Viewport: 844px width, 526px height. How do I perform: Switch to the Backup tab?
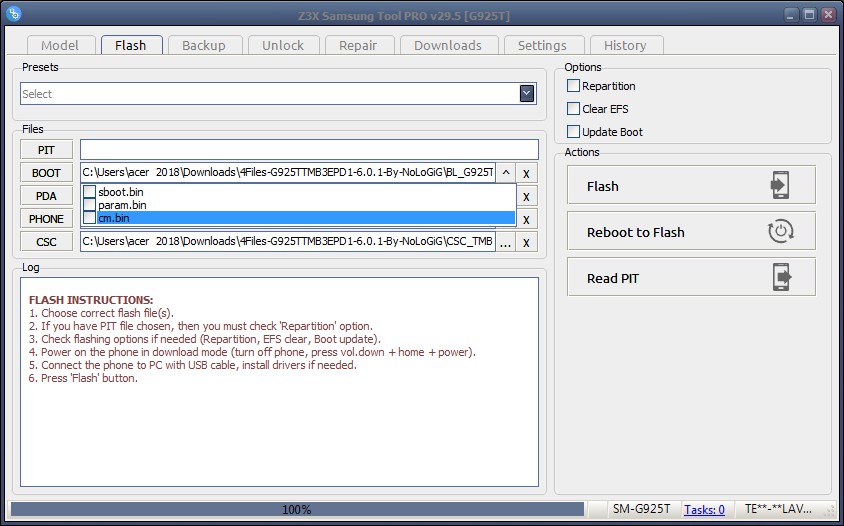click(x=203, y=45)
